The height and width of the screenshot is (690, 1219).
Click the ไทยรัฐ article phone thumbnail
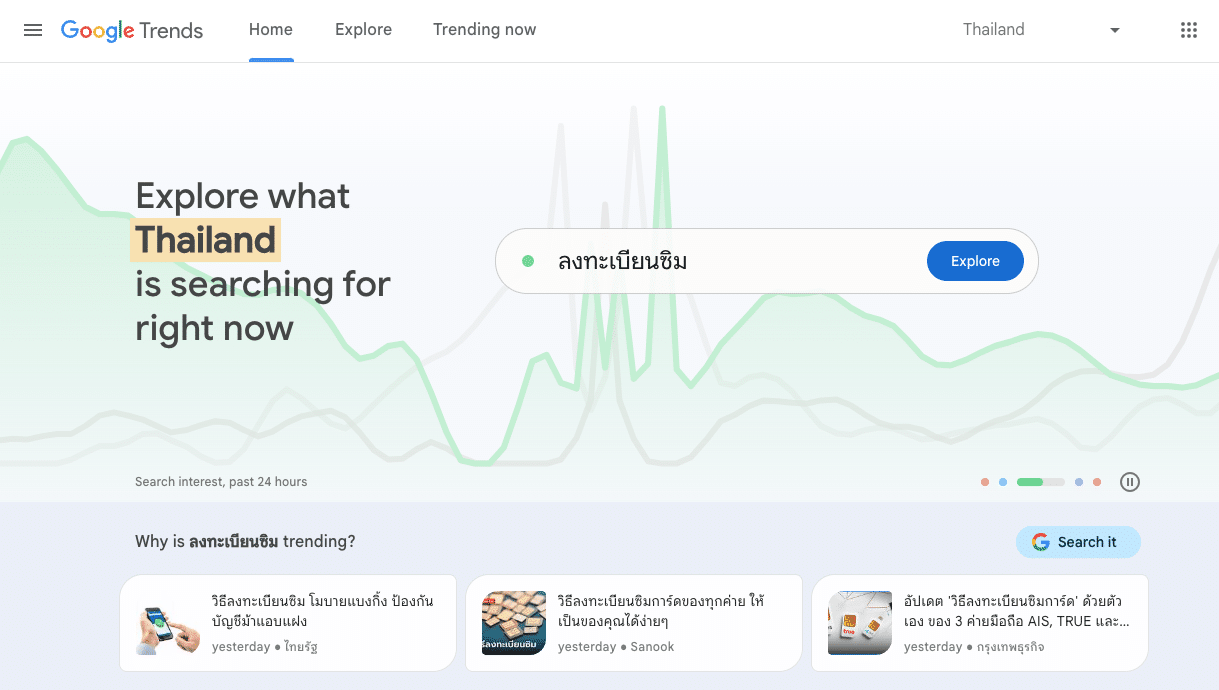pyautogui.click(x=168, y=623)
